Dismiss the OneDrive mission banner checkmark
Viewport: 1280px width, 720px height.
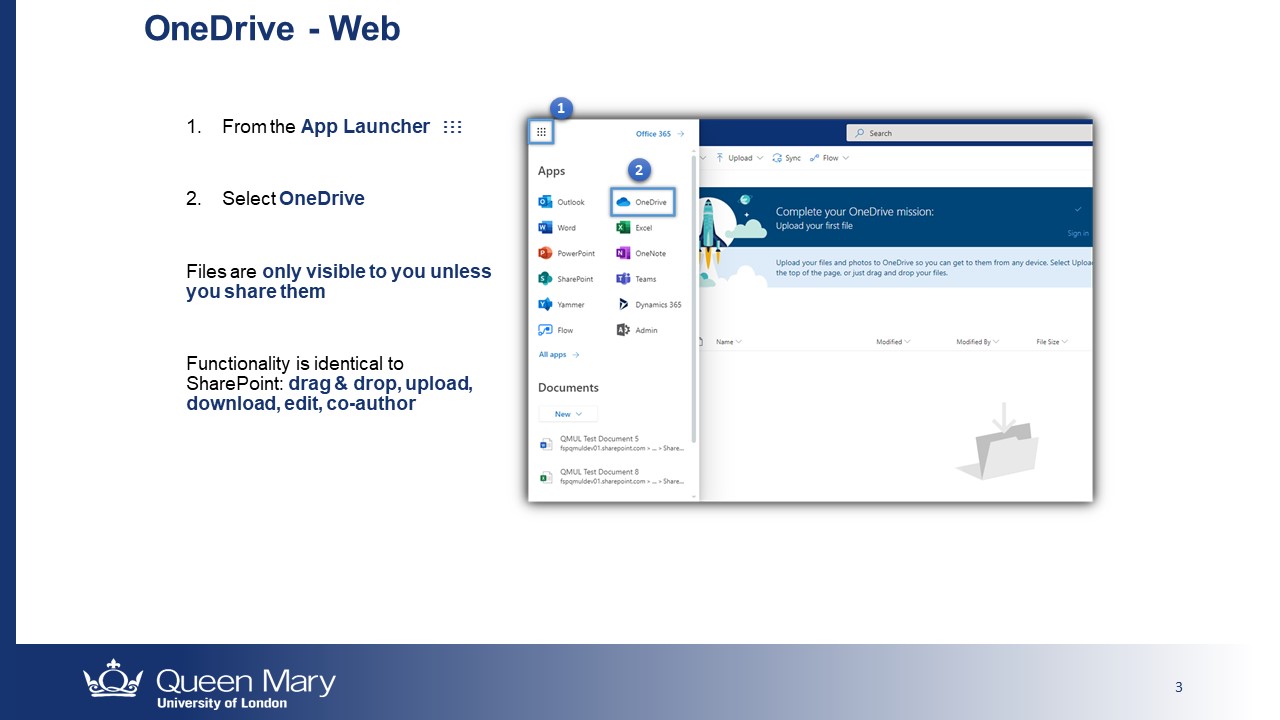(1078, 210)
